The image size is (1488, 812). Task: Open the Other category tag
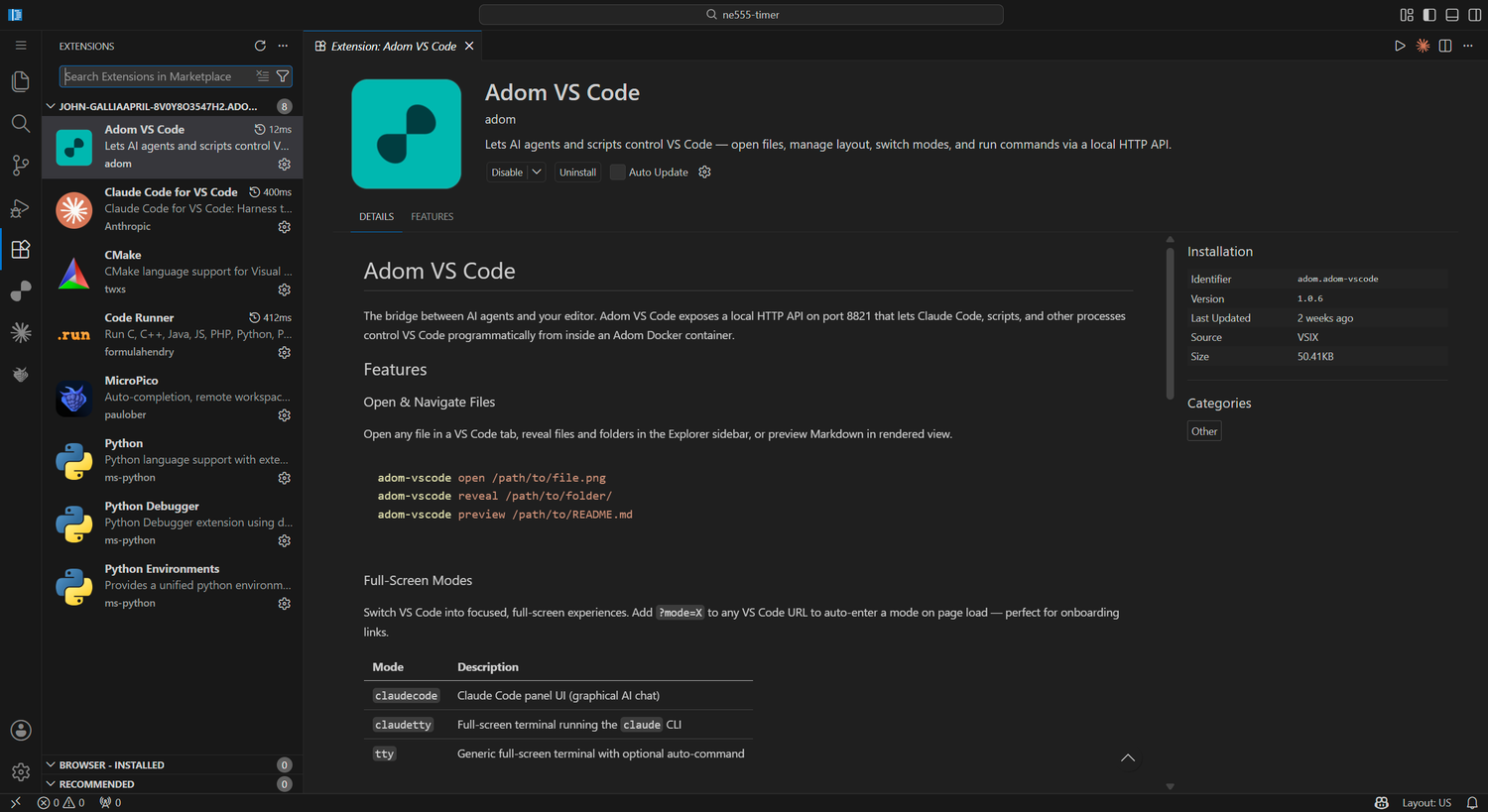1204,431
